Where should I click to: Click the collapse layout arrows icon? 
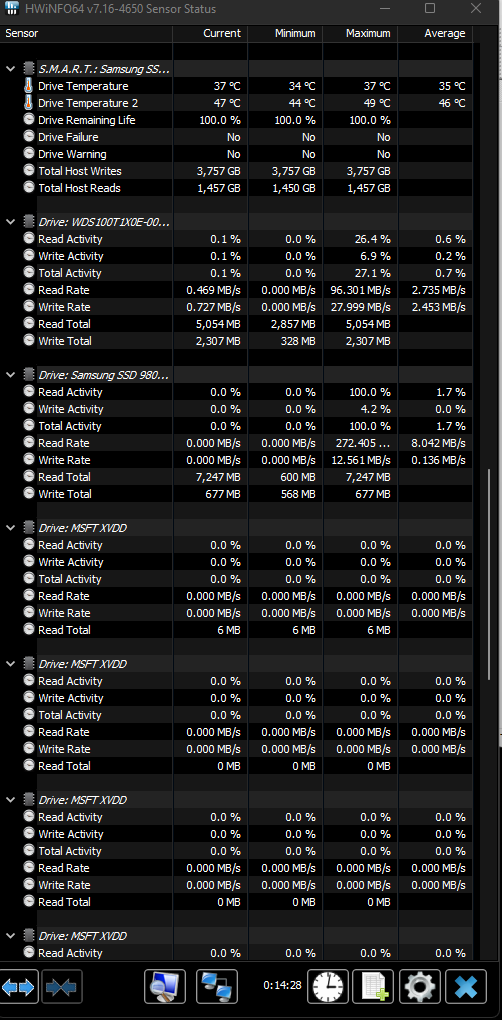tap(62, 987)
